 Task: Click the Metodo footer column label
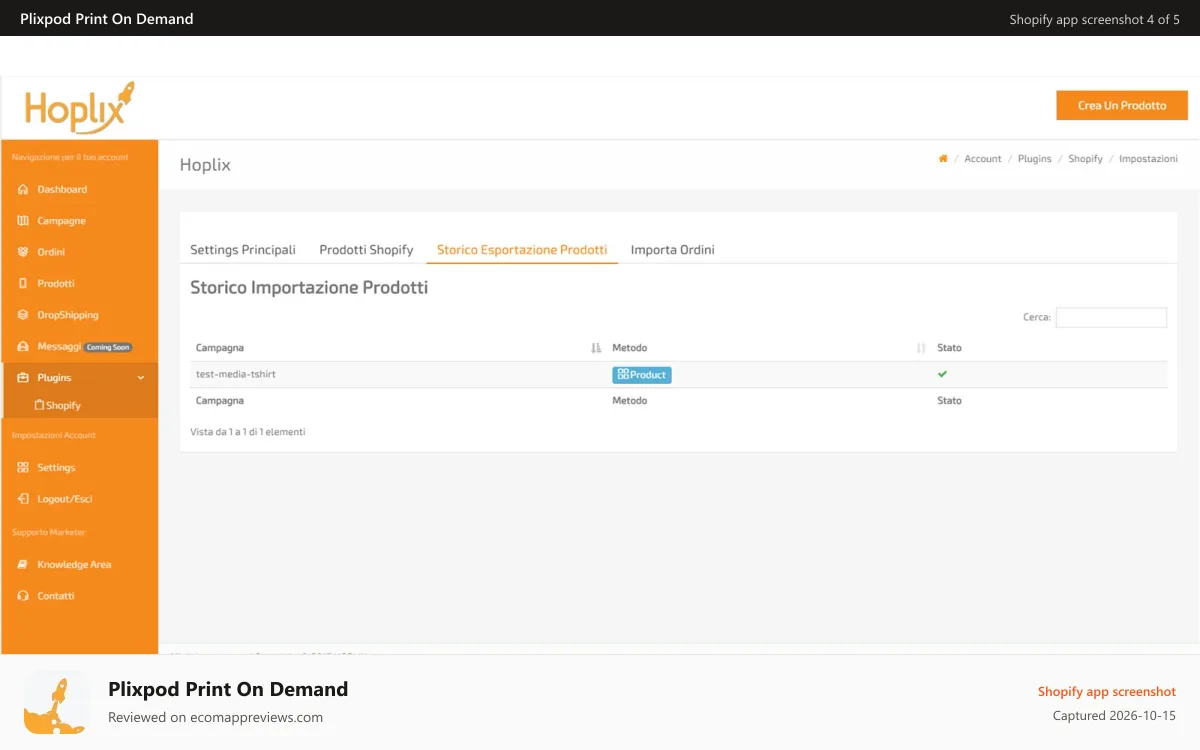630,401
